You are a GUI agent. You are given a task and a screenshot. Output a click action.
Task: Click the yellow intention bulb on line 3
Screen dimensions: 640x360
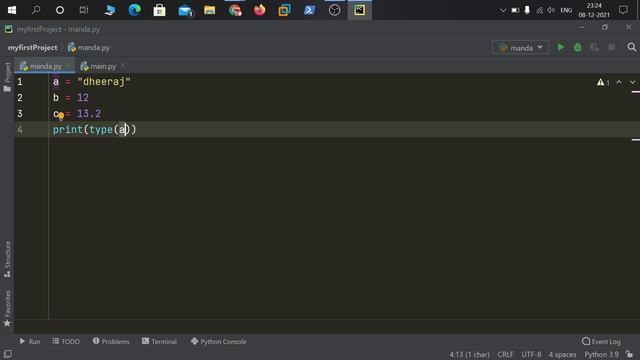coord(61,116)
